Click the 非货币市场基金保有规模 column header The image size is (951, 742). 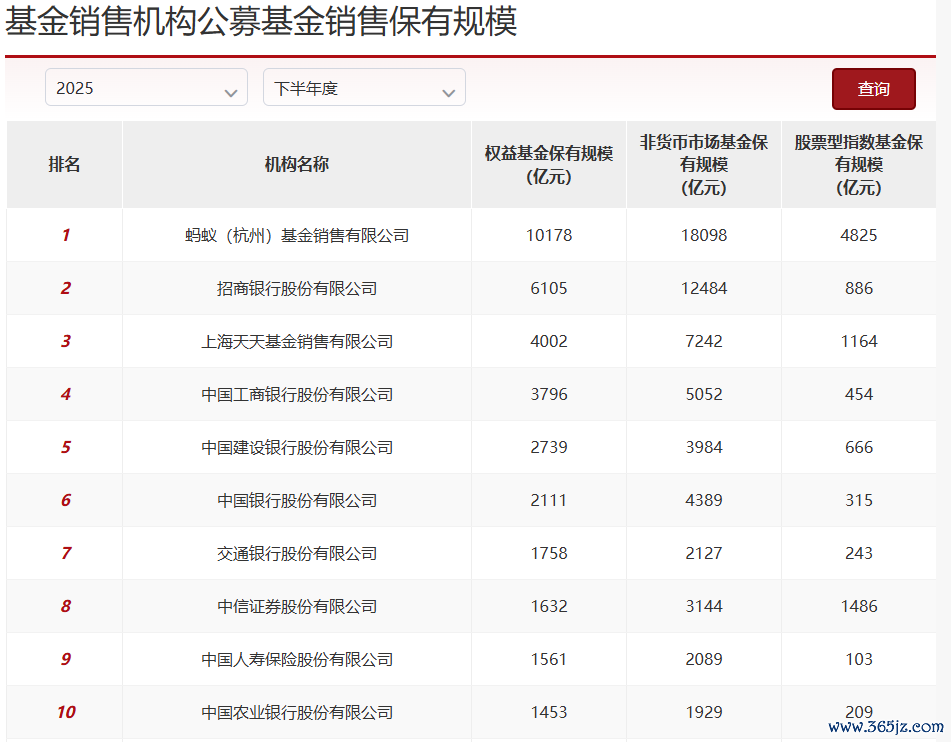point(704,164)
